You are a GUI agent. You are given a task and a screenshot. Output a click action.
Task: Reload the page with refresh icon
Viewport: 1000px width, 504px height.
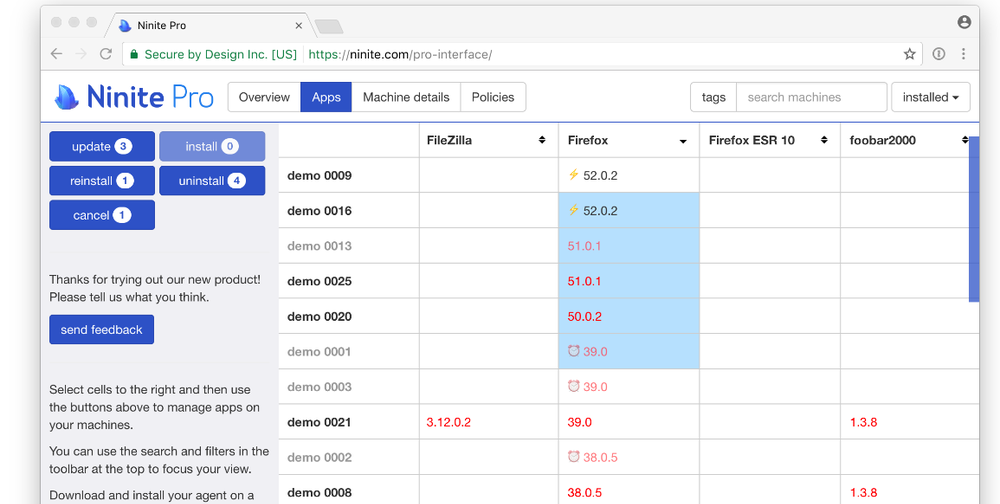tap(106, 54)
